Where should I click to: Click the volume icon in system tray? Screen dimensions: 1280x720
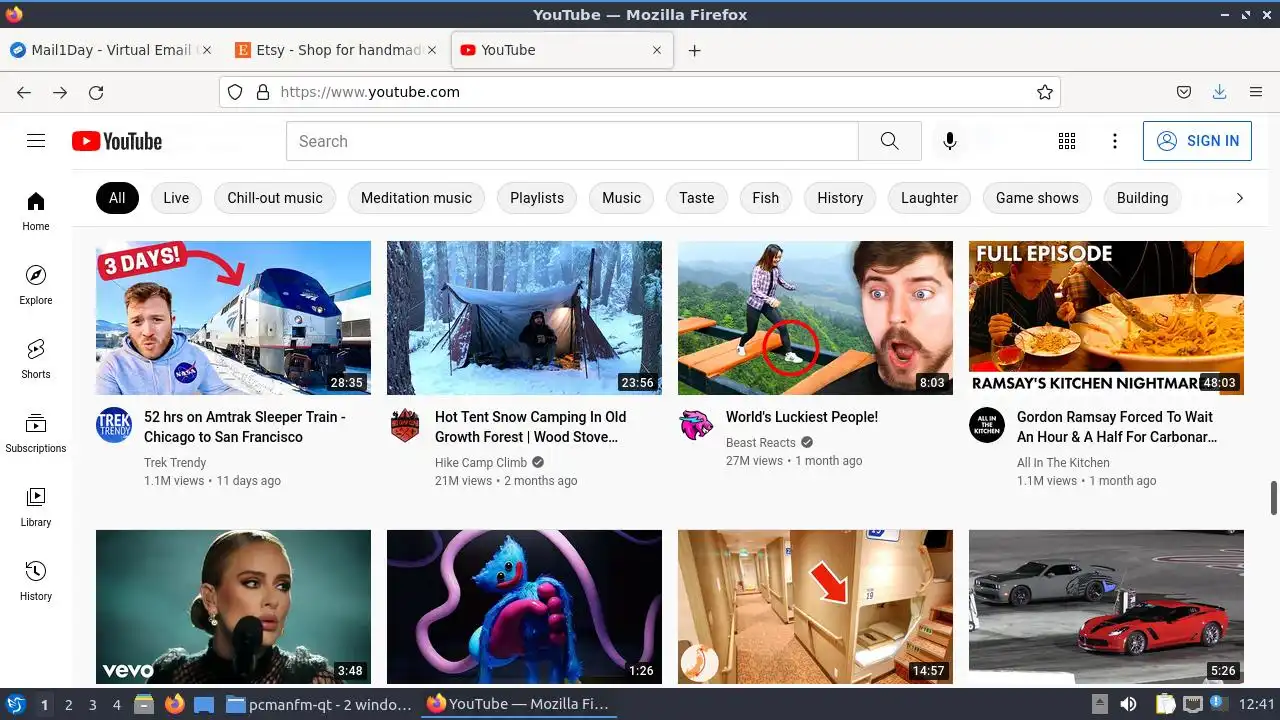[1128, 705]
